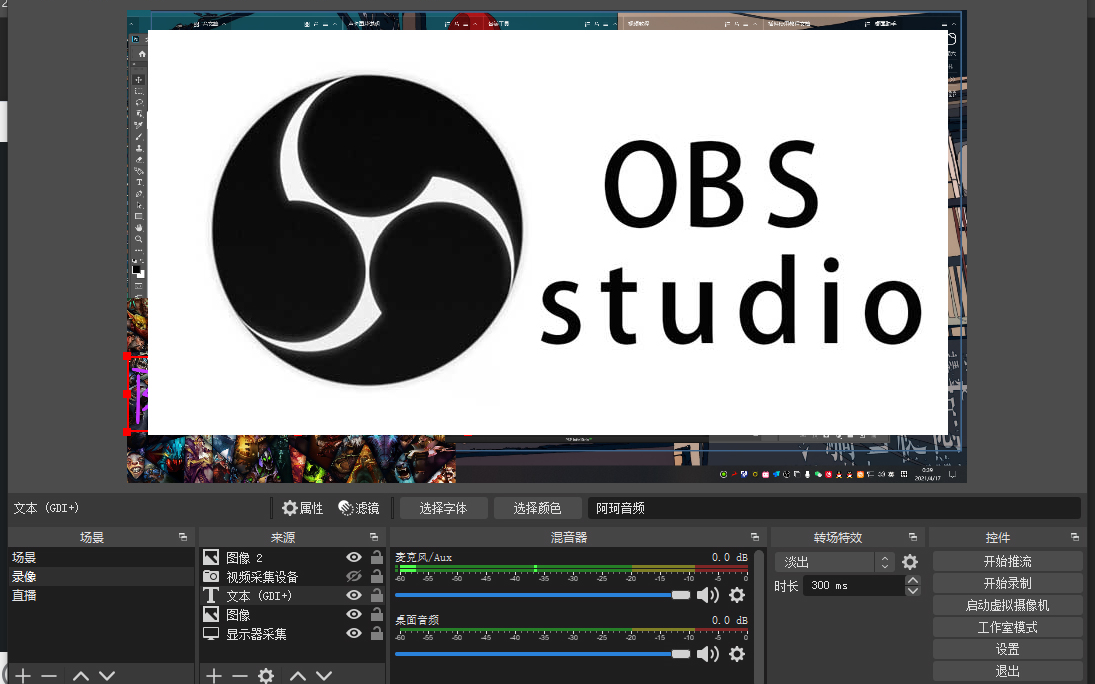Screen dimensions: 1095x684
Task: Float the 来源 dock using its pop-out icon
Action: 374,537
